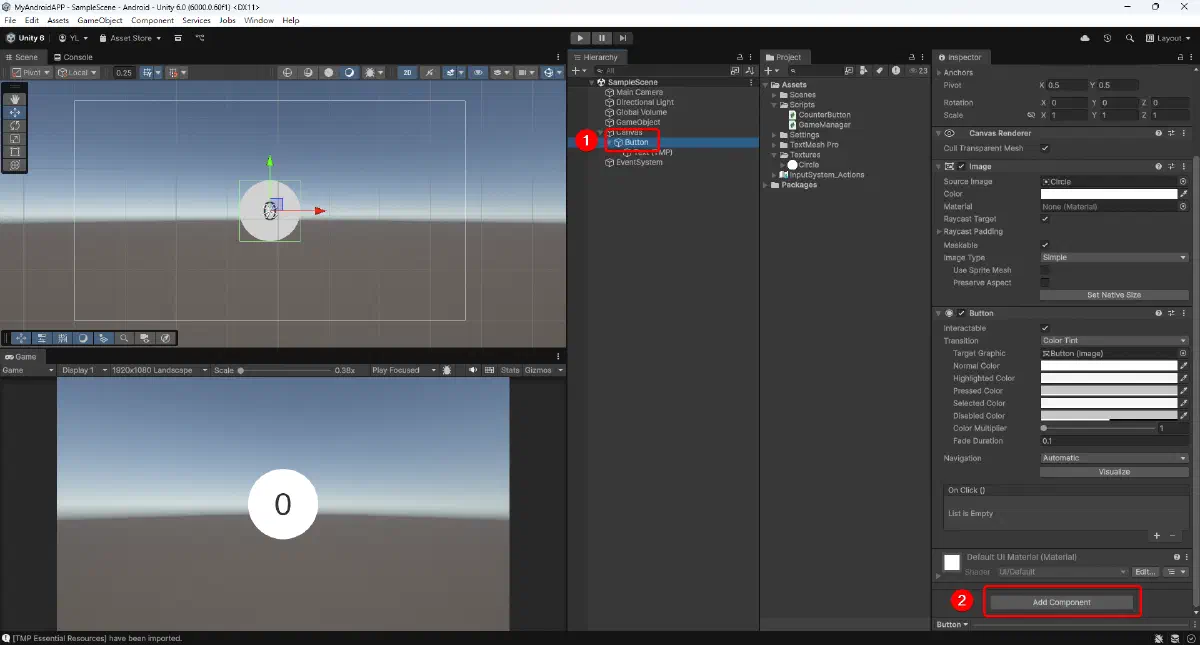Open the Unity cloud services icon
The image size is (1200, 645).
[x=1085, y=38]
